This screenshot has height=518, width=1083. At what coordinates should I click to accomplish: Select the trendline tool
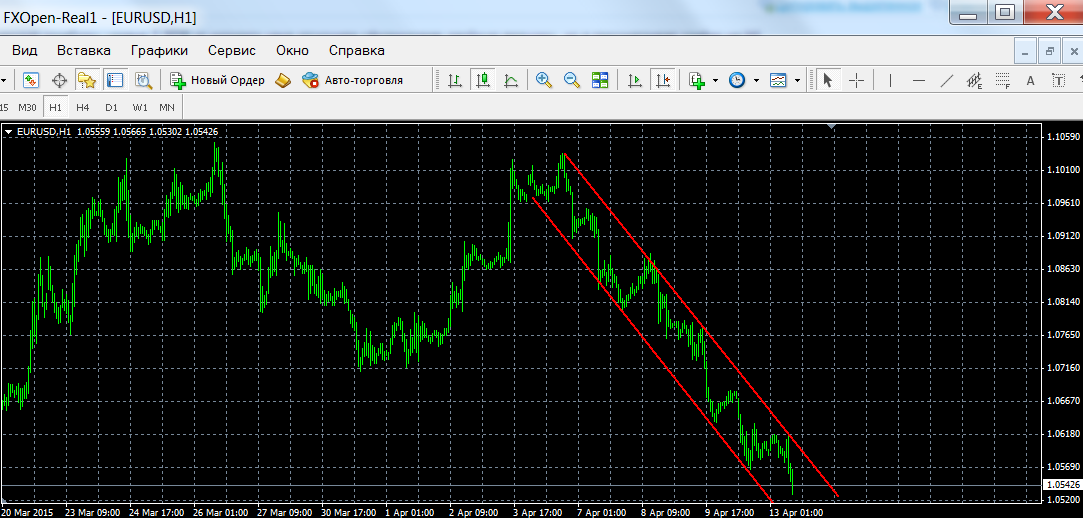(x=947, y=80)
